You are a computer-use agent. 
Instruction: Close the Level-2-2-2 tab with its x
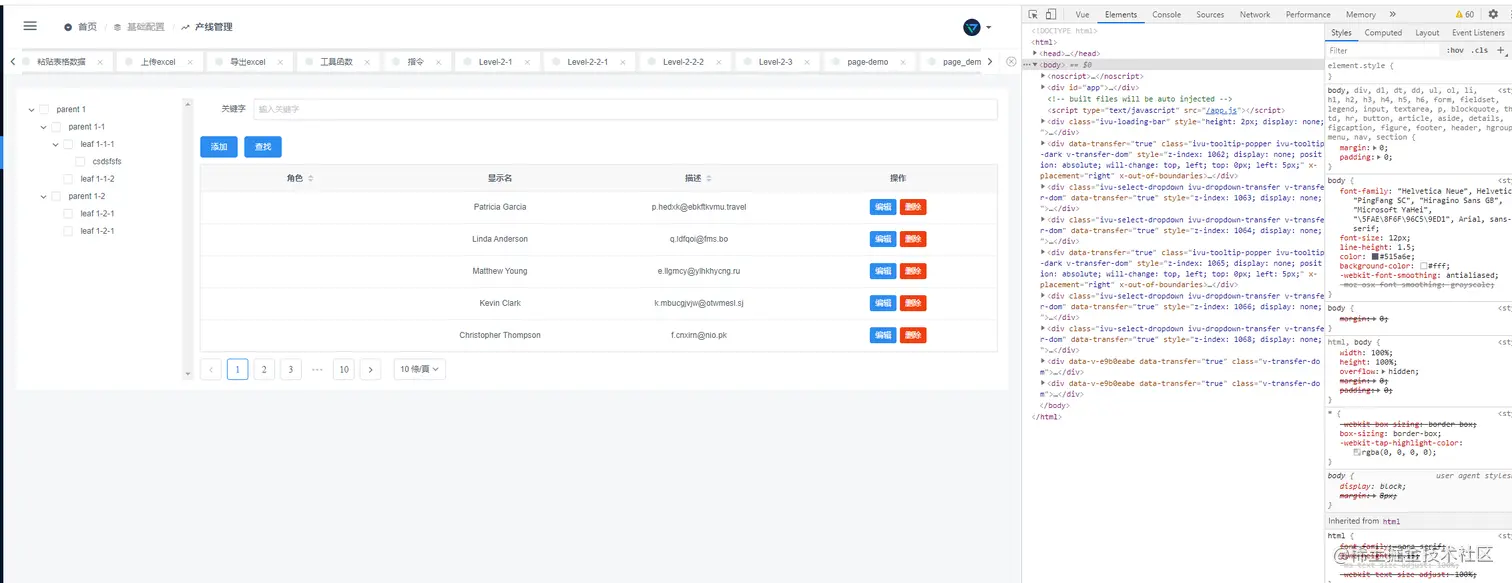coord(718,62)
